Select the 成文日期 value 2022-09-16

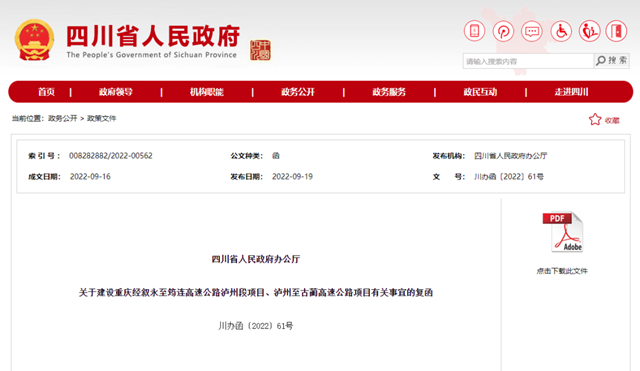point(90,176)
